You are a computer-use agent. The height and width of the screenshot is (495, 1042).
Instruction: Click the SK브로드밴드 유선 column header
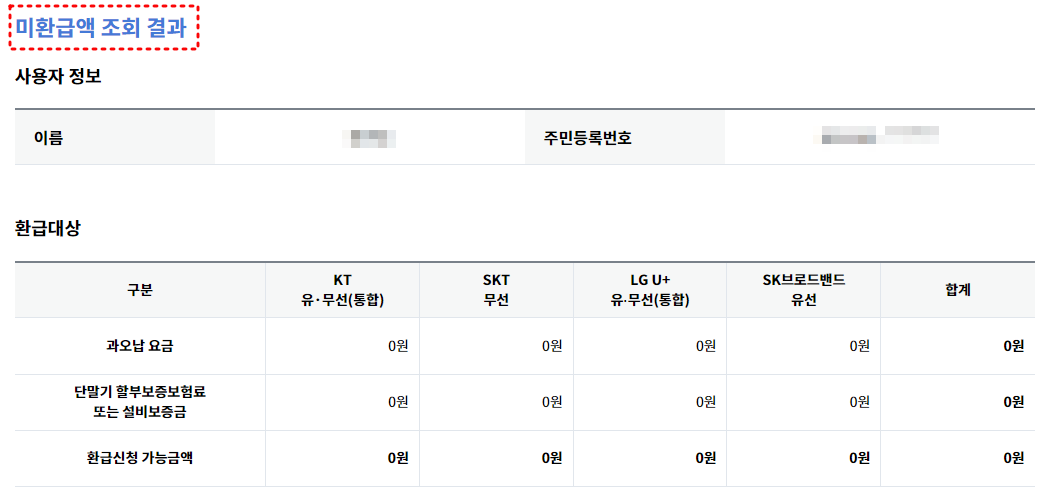pos(803,290)
